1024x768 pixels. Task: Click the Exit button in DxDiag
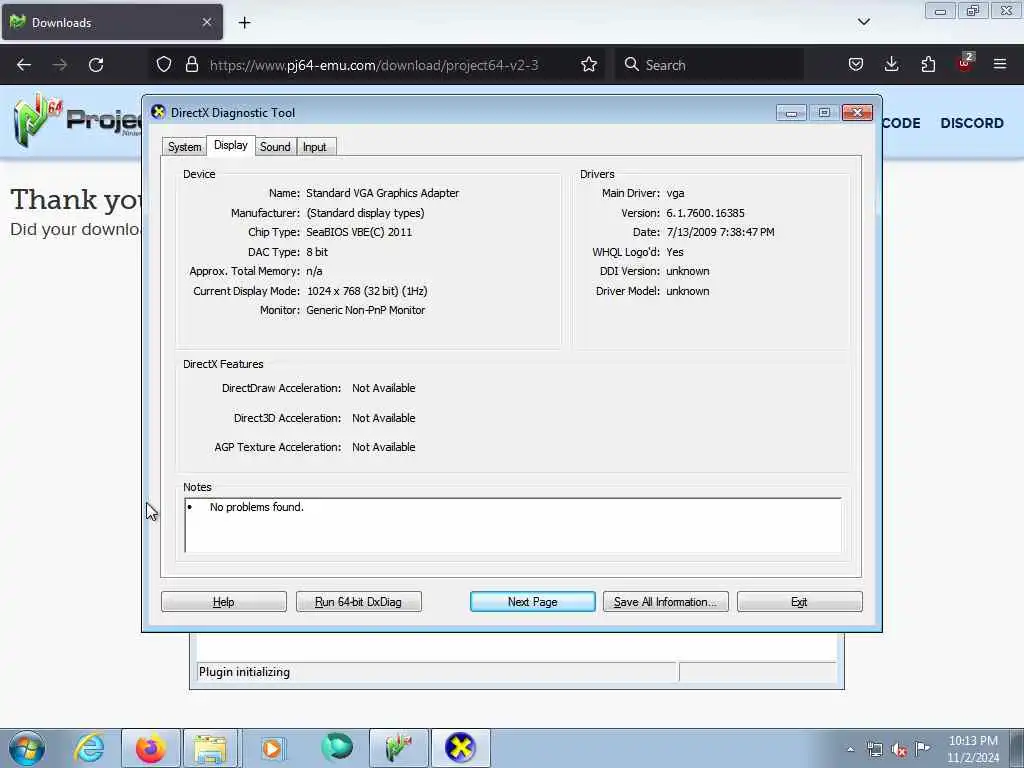click(799, 602)
